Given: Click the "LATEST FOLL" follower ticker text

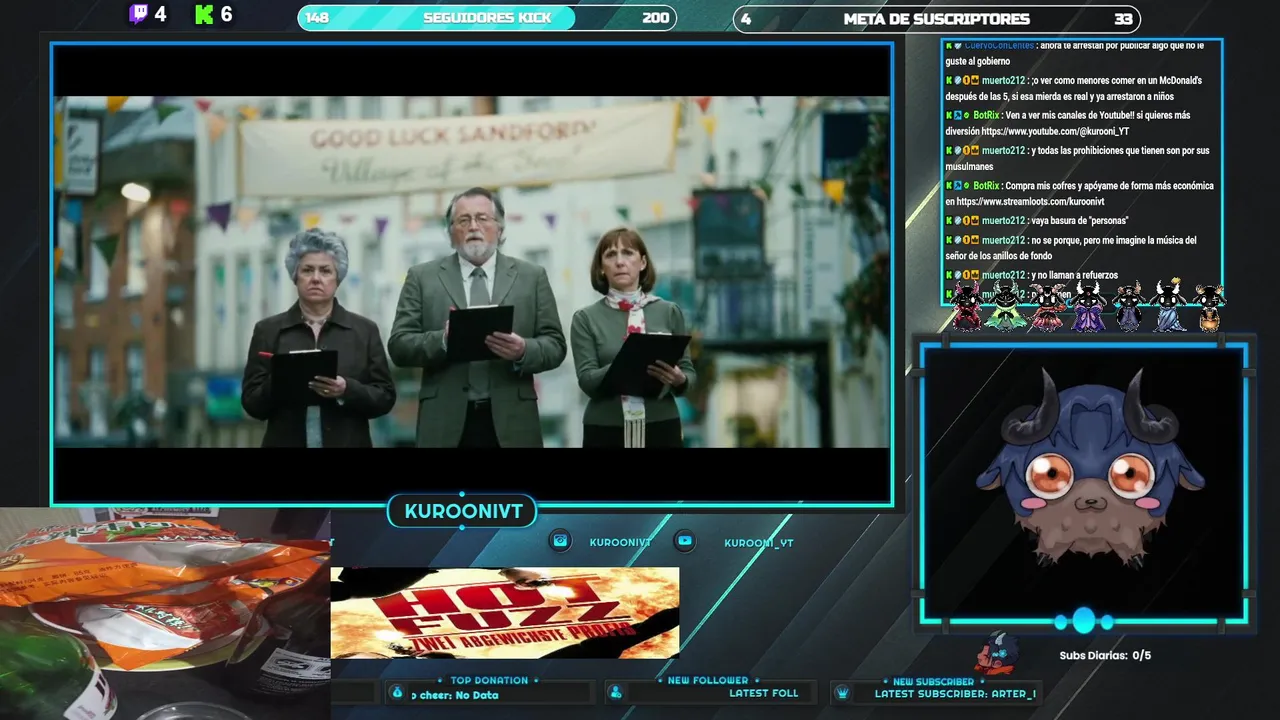Looking at the screenshot, I should 764,693.
